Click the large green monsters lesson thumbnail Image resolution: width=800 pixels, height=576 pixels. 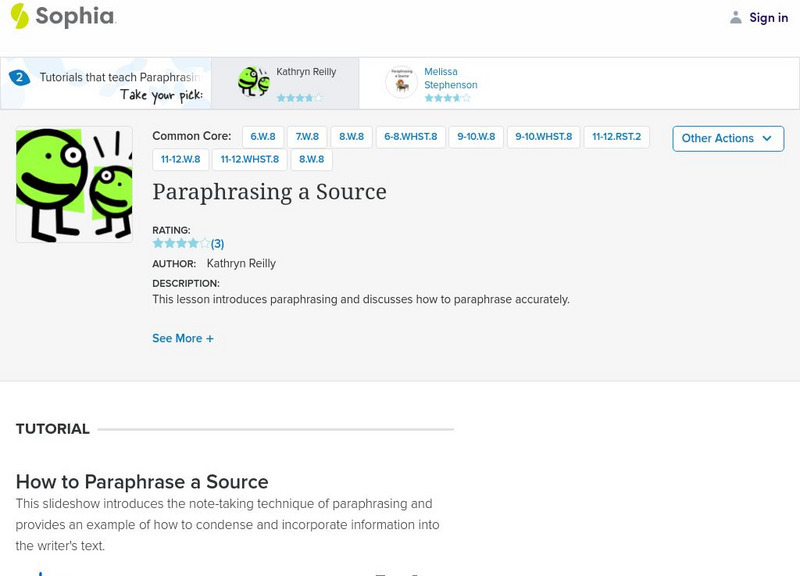click(74, 184)
